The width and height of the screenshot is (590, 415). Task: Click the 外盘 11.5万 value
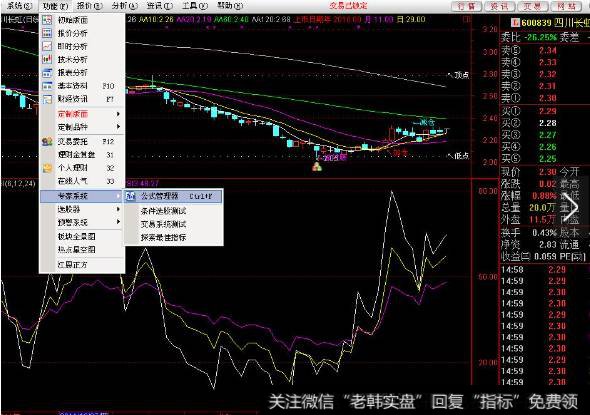coord(542,219)
